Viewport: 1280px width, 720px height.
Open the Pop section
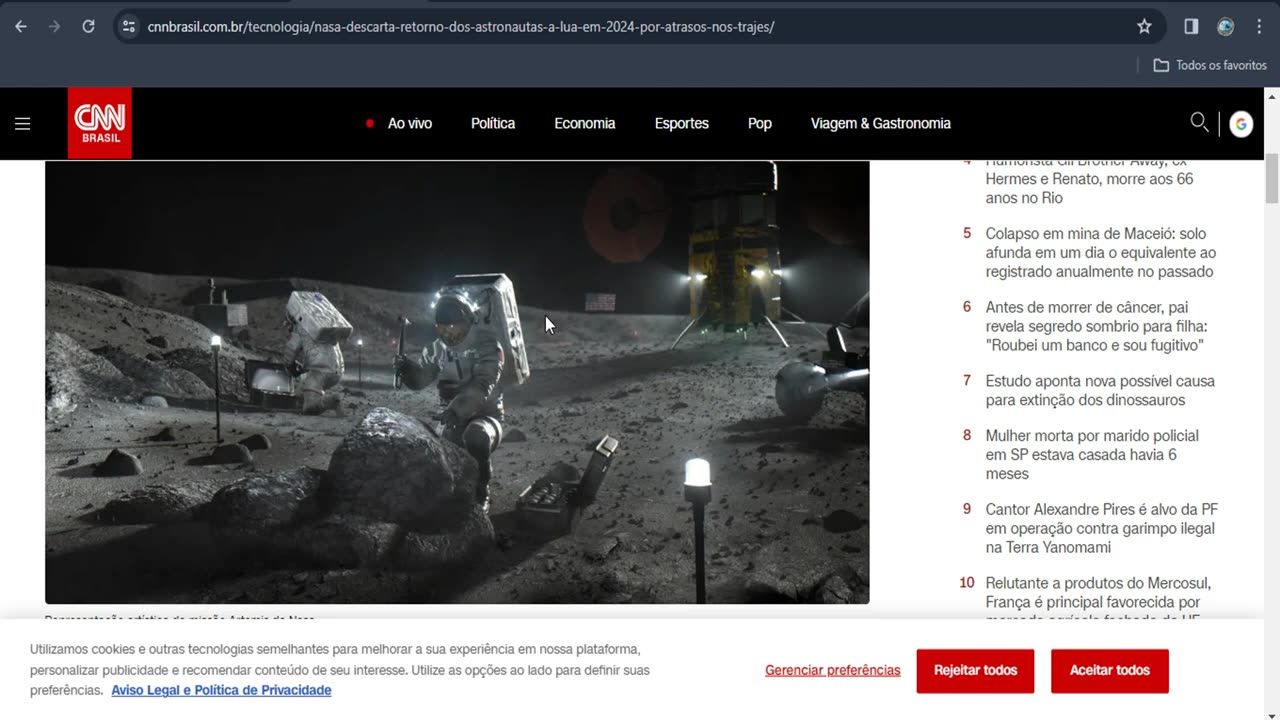(760, 124)
